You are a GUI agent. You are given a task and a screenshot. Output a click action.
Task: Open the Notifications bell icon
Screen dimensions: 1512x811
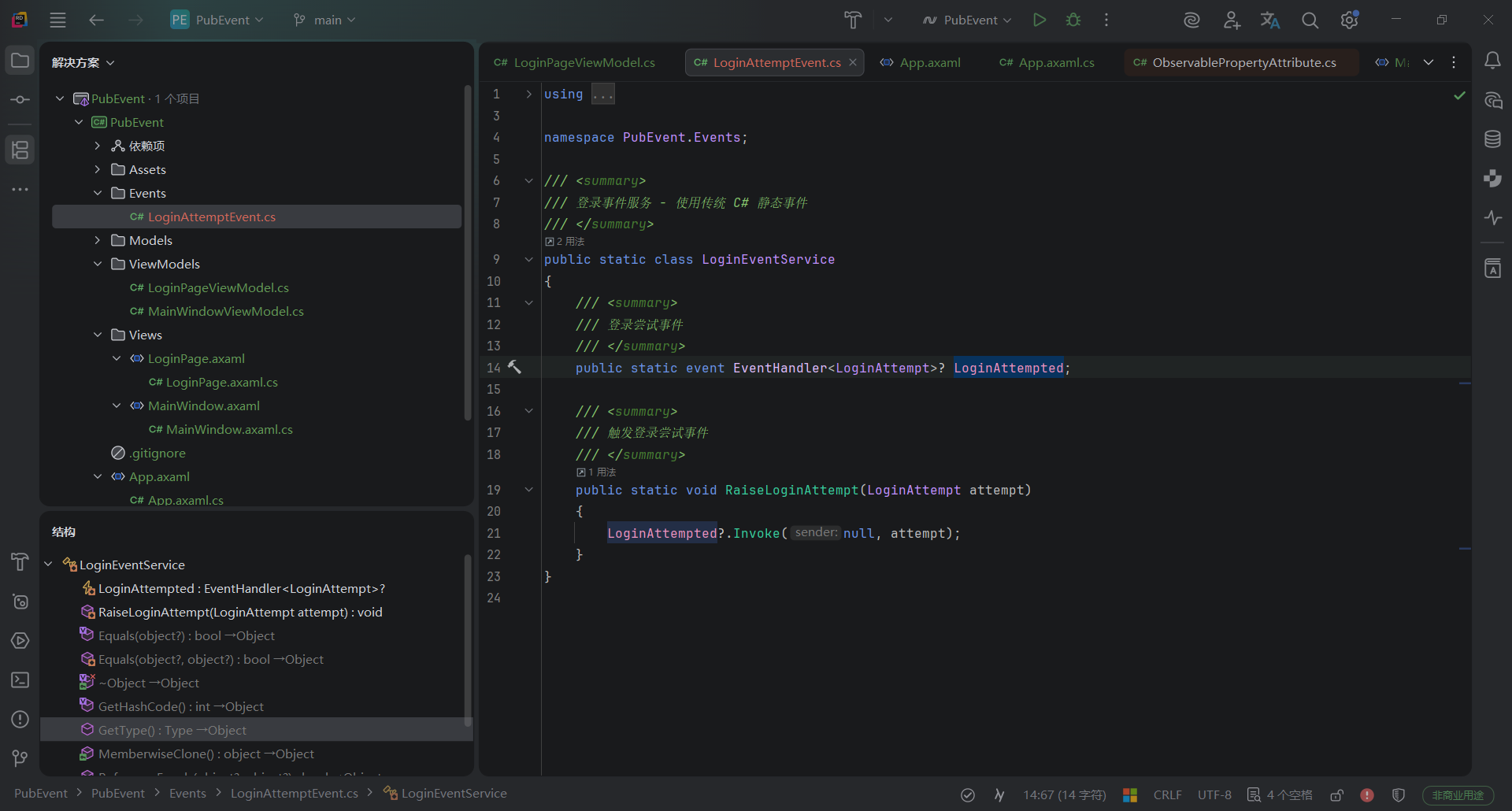pos(1492,61)
